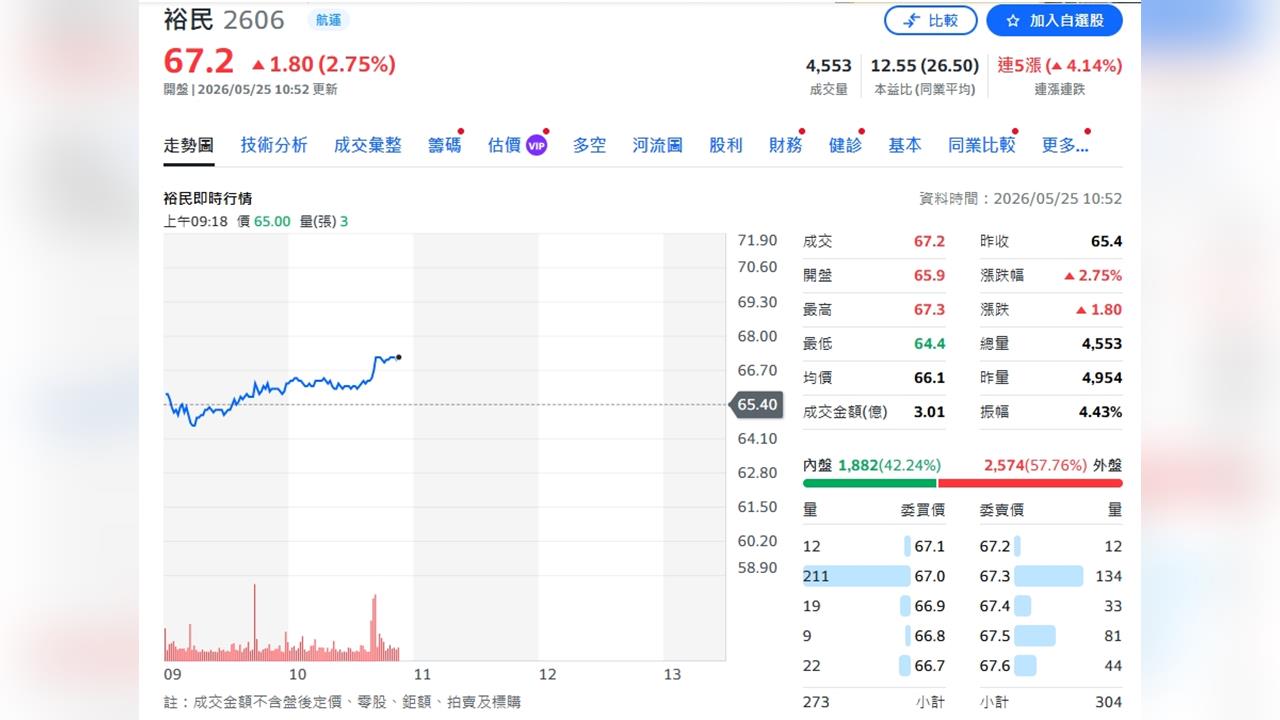Select the 走勢圖 tab
The height and width of the screenshot is (720, 1280).
coord(189,145)
